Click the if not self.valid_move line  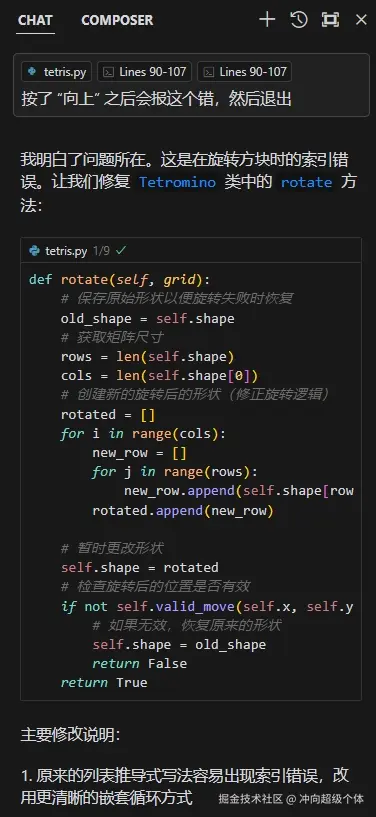pos(207,606)
